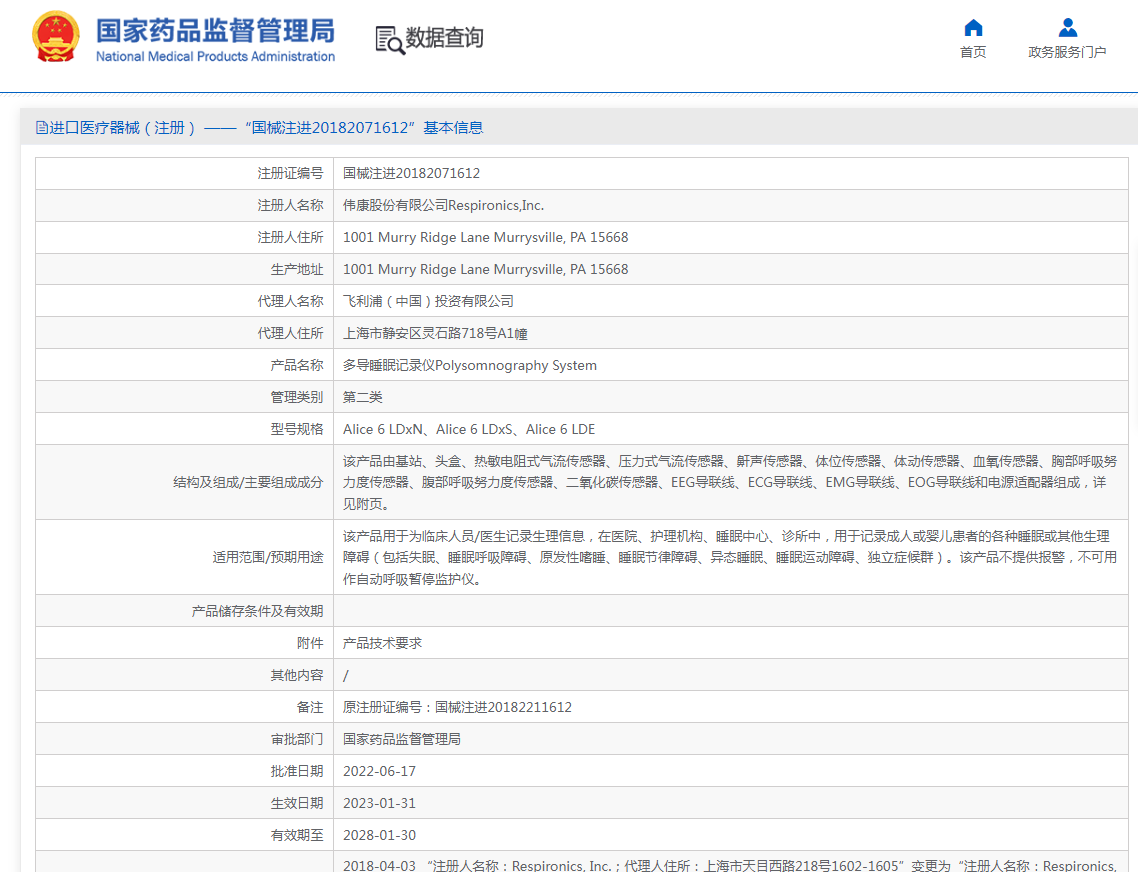This screenshot has height=872, width=1138.
Task: Click the 首页 label
Action: [973, 52]
